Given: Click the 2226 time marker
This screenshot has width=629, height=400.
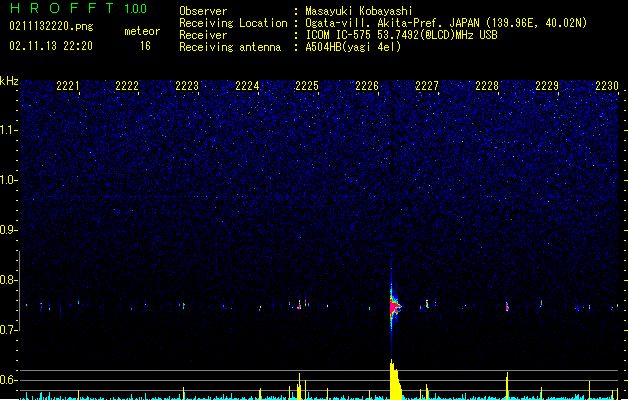Looking at the screenshot, I should 367,86.
